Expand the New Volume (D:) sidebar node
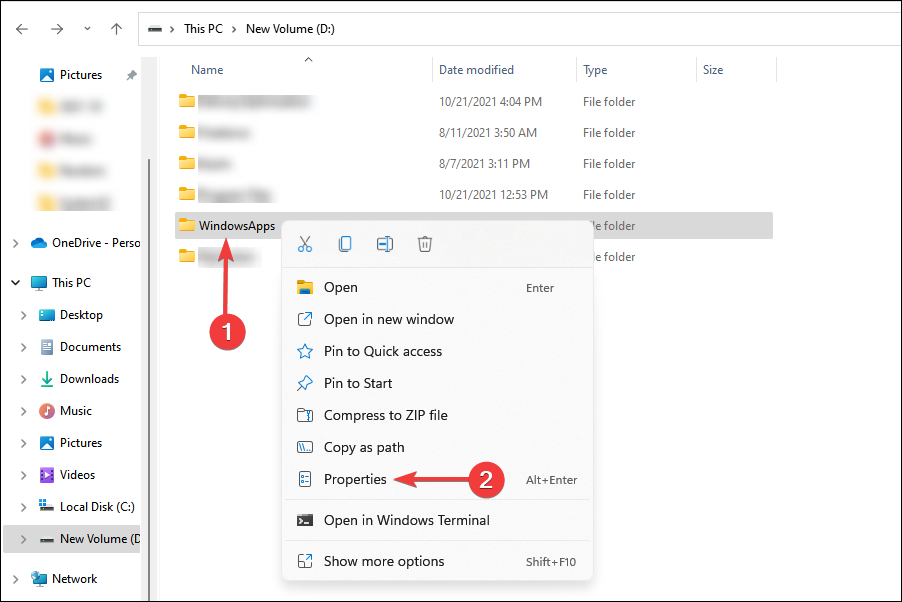Screen dimensions: 902x602 tap(23, 539)
